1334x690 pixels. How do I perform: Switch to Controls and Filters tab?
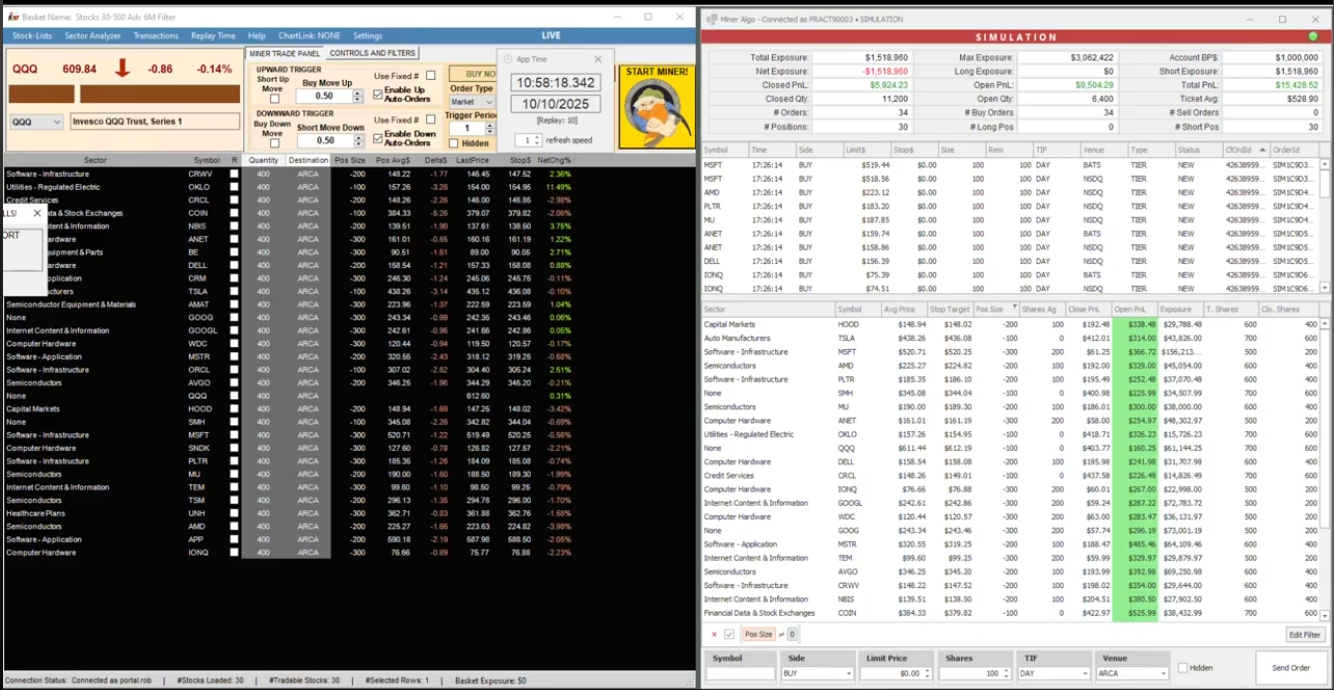(372, 53)
